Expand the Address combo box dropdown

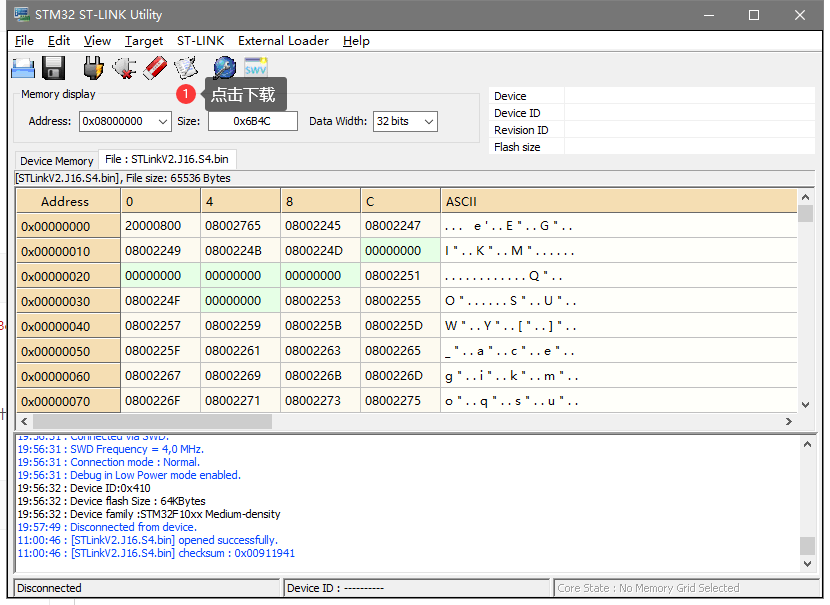pos(163,121)
